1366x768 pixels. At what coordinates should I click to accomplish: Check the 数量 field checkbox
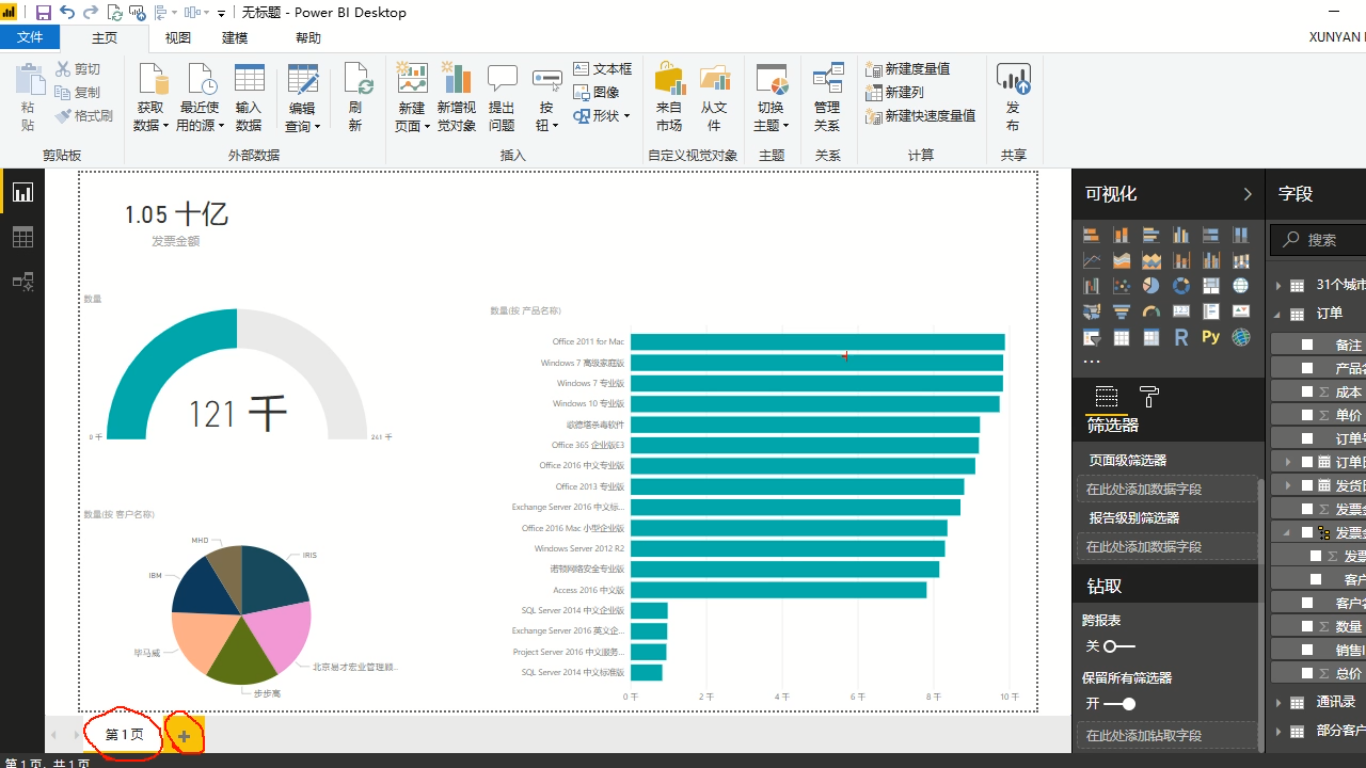pos(1307,626)
